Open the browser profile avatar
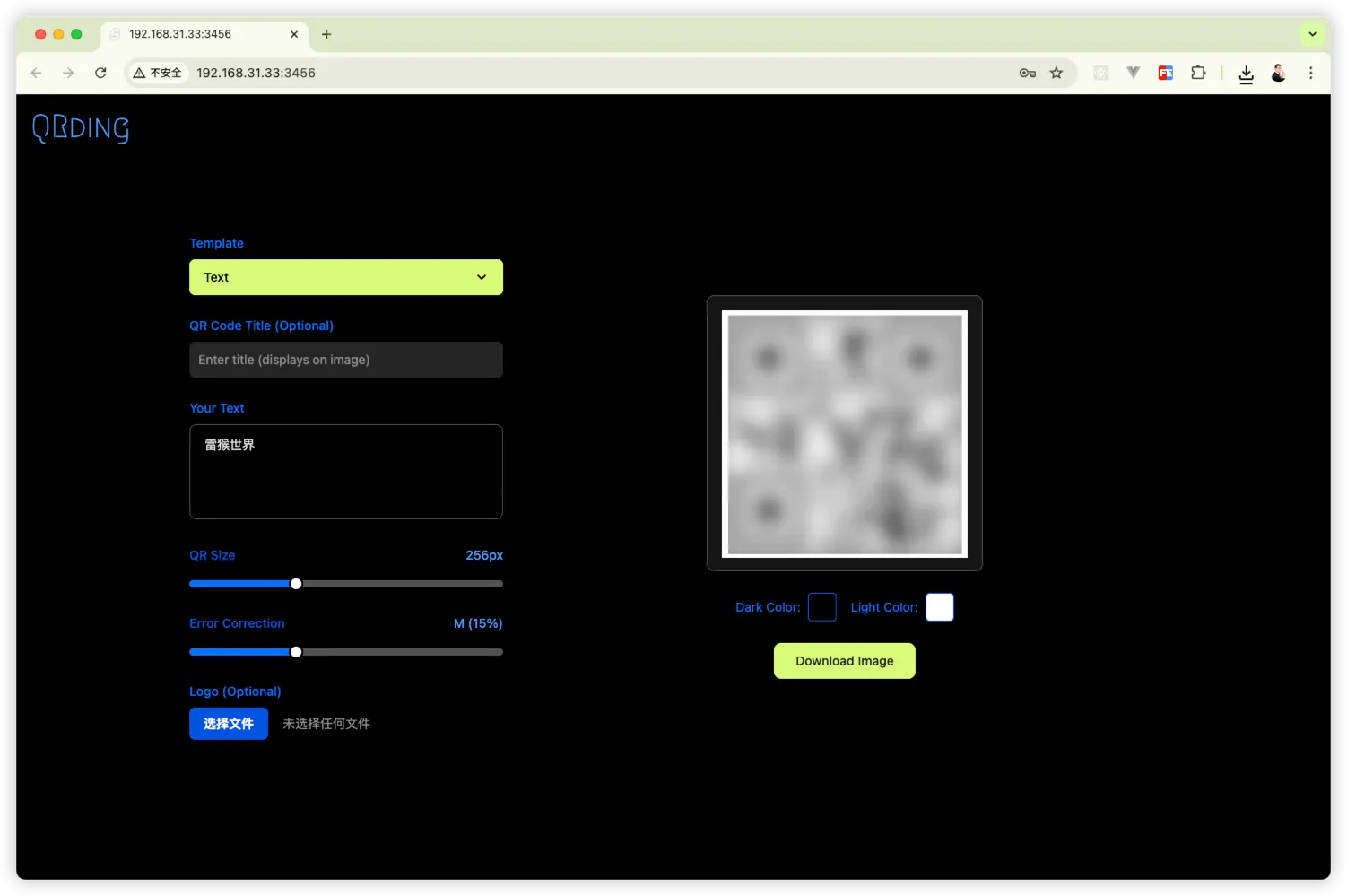The width and height of the screenshot is (1347, 896). (x=1279, y=73)
